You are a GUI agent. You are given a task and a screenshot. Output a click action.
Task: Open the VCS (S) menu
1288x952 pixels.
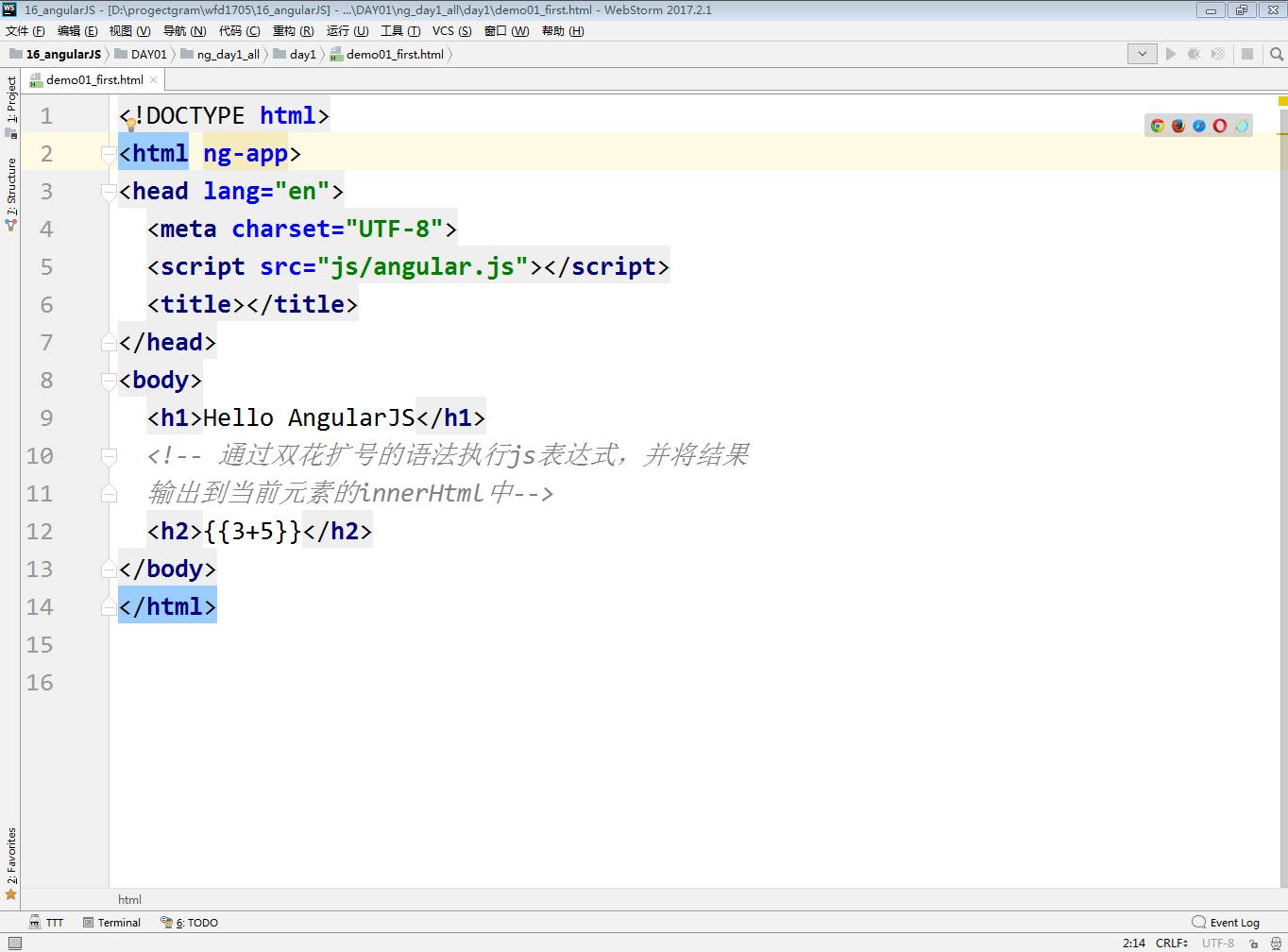(x=452, y=31)
